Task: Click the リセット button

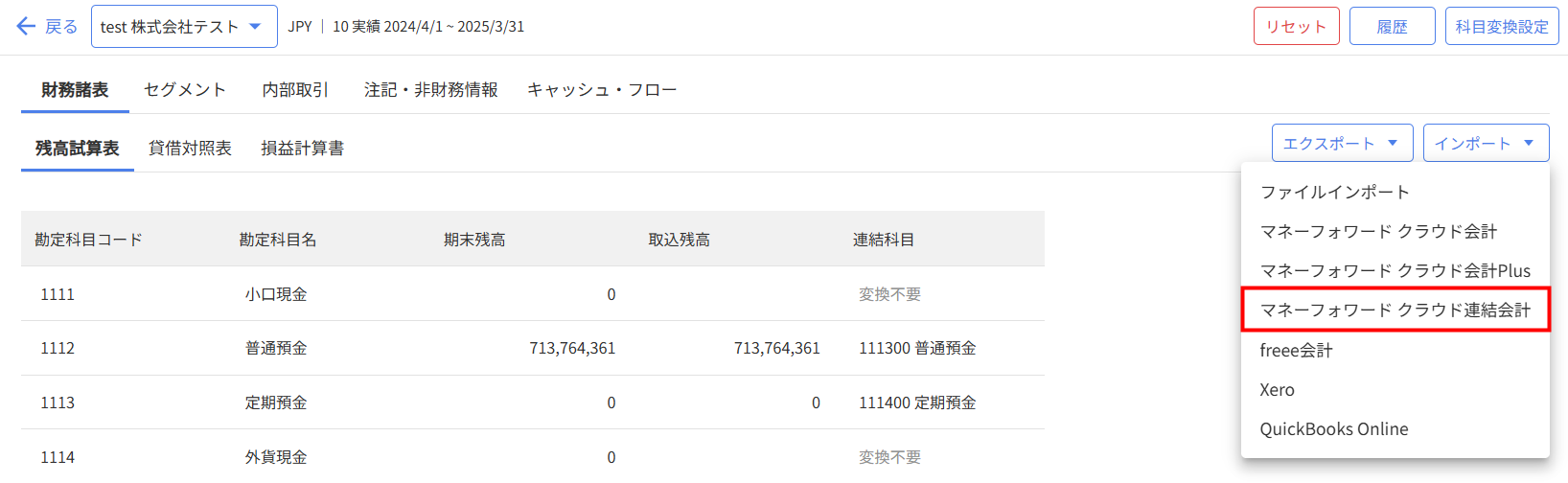Action: coord(1296,27)
